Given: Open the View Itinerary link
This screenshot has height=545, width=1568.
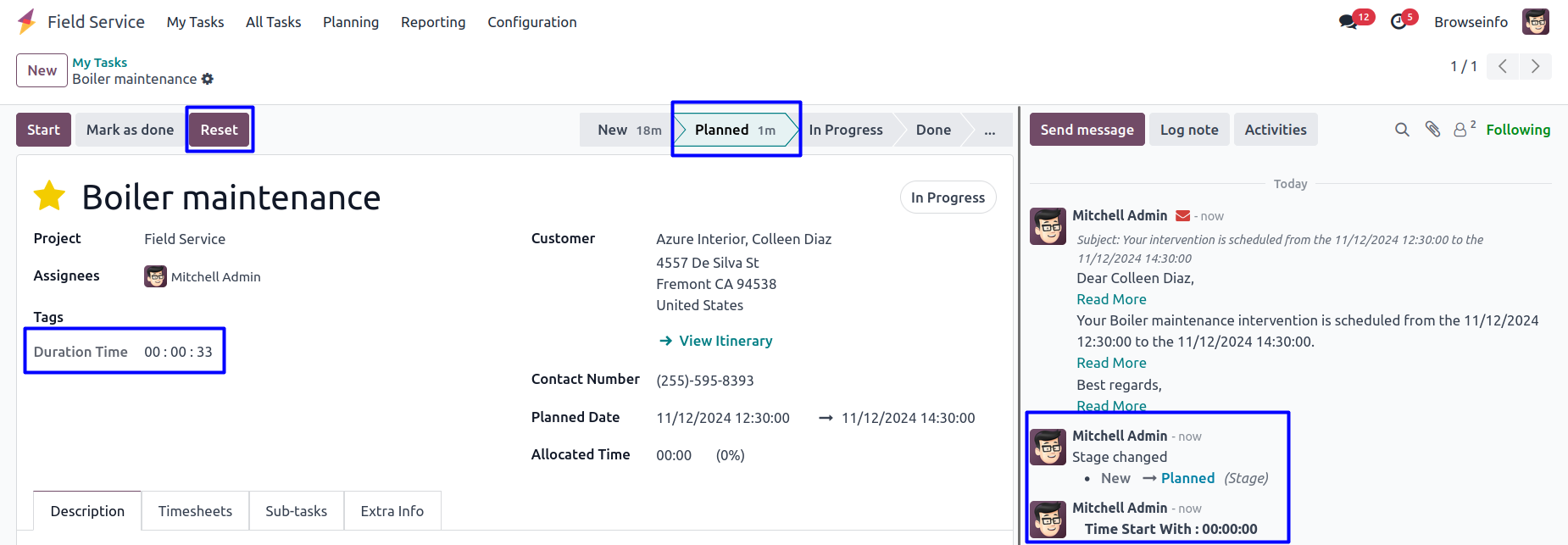Looking at the screenshot, I should [x=725, y=341].
